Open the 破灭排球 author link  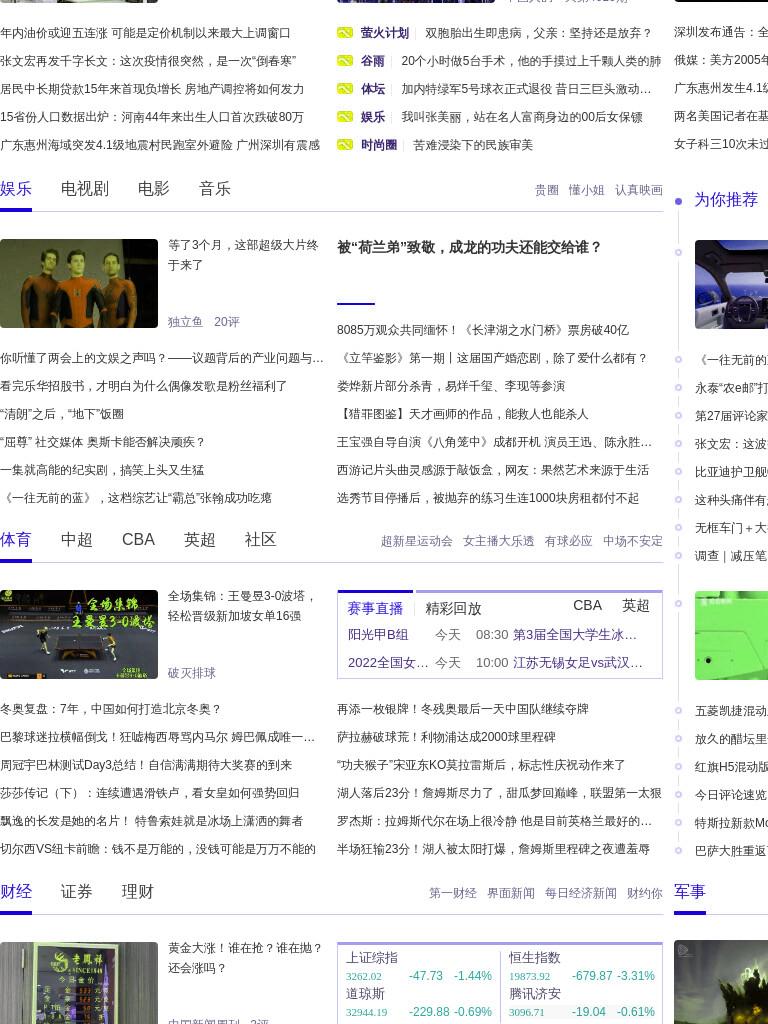click(191, 673)
